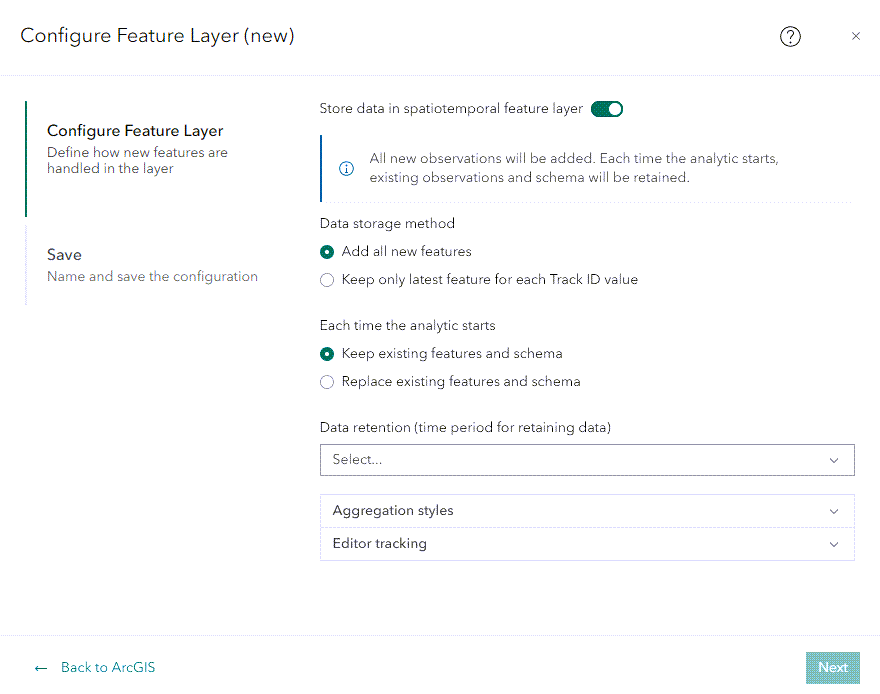Open the Data retention Select dropdown

(587, 460)
